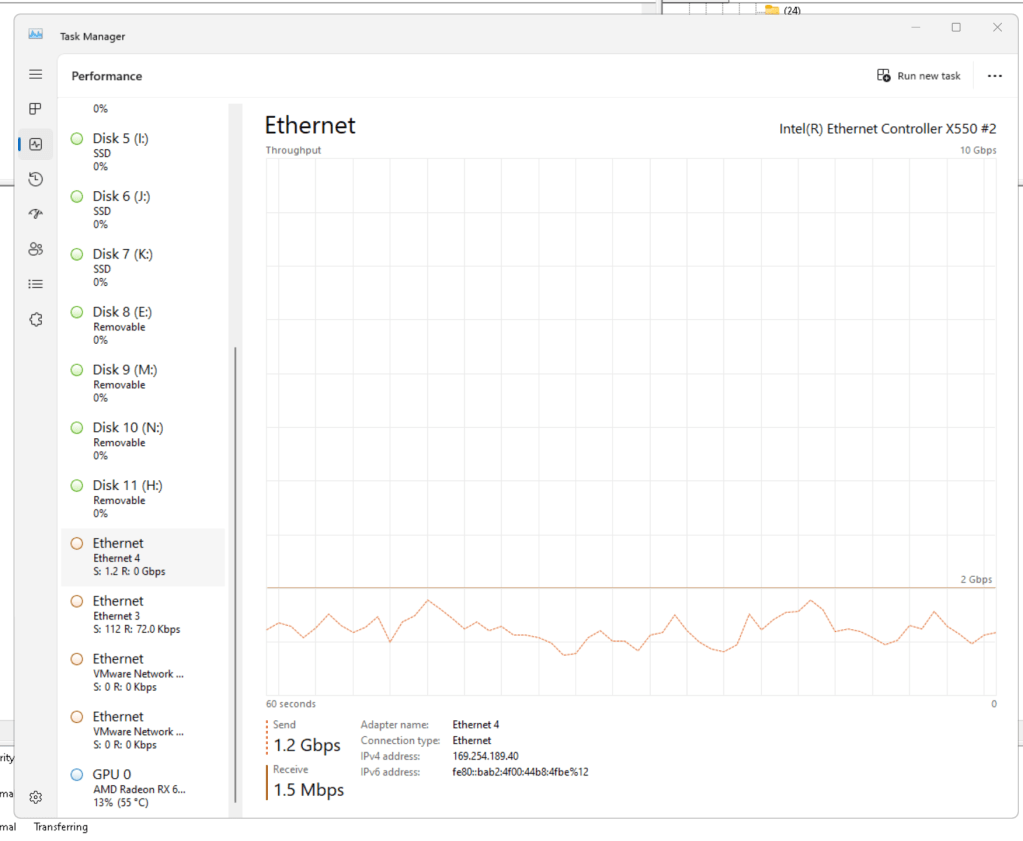Open the Startup apps icon
This screenshot has height=841, width=1023.
coord(36,214)
